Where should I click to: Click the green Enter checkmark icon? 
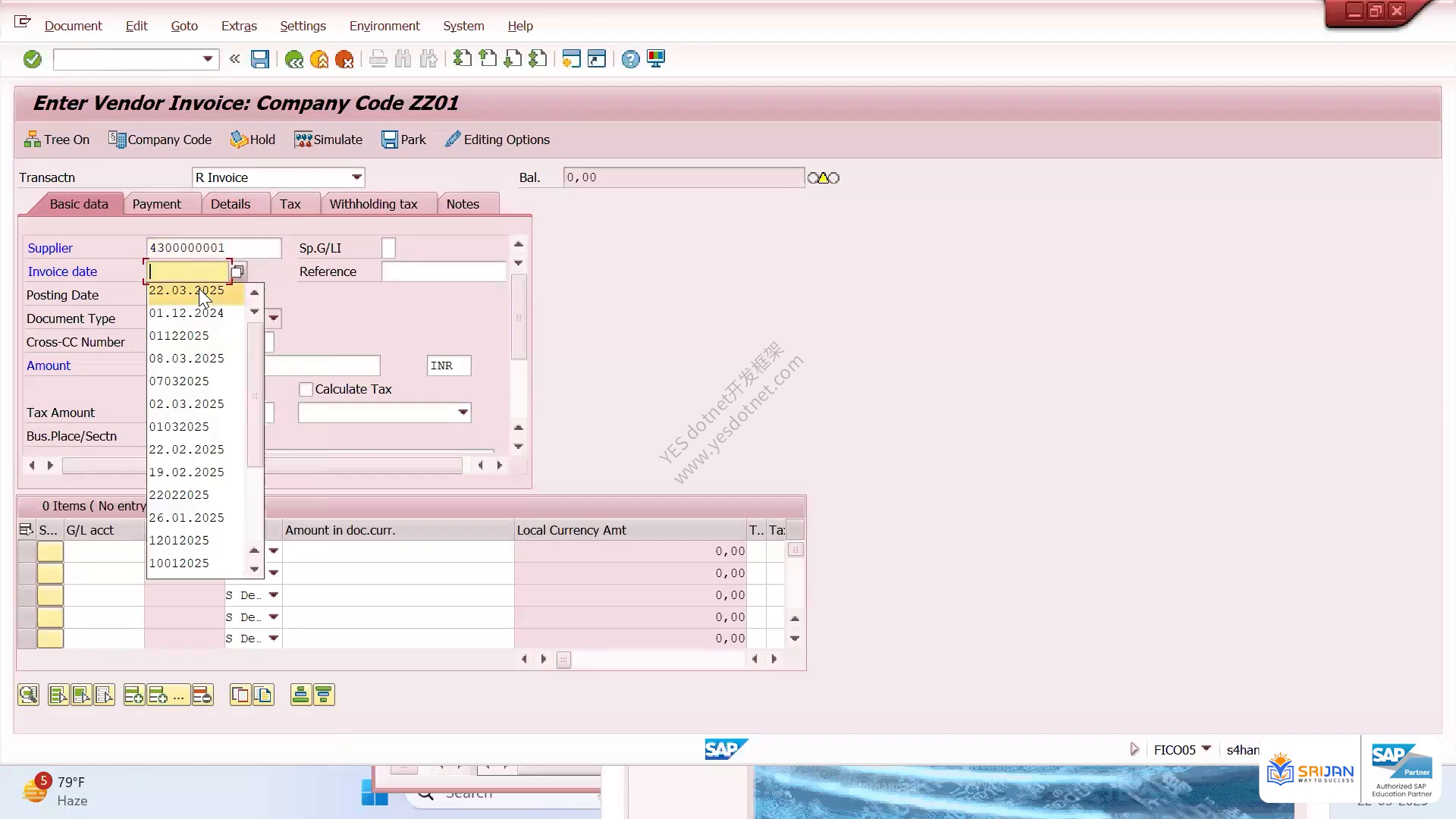point(33,59)
